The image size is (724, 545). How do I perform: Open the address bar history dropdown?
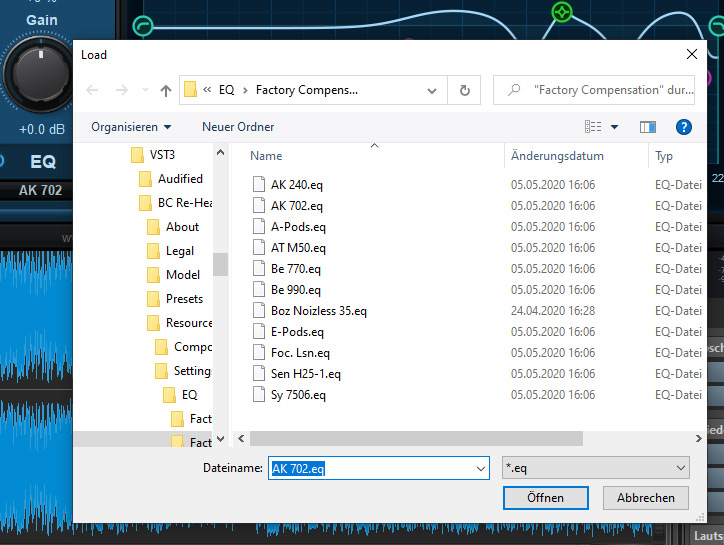click(x=433, y=90)
